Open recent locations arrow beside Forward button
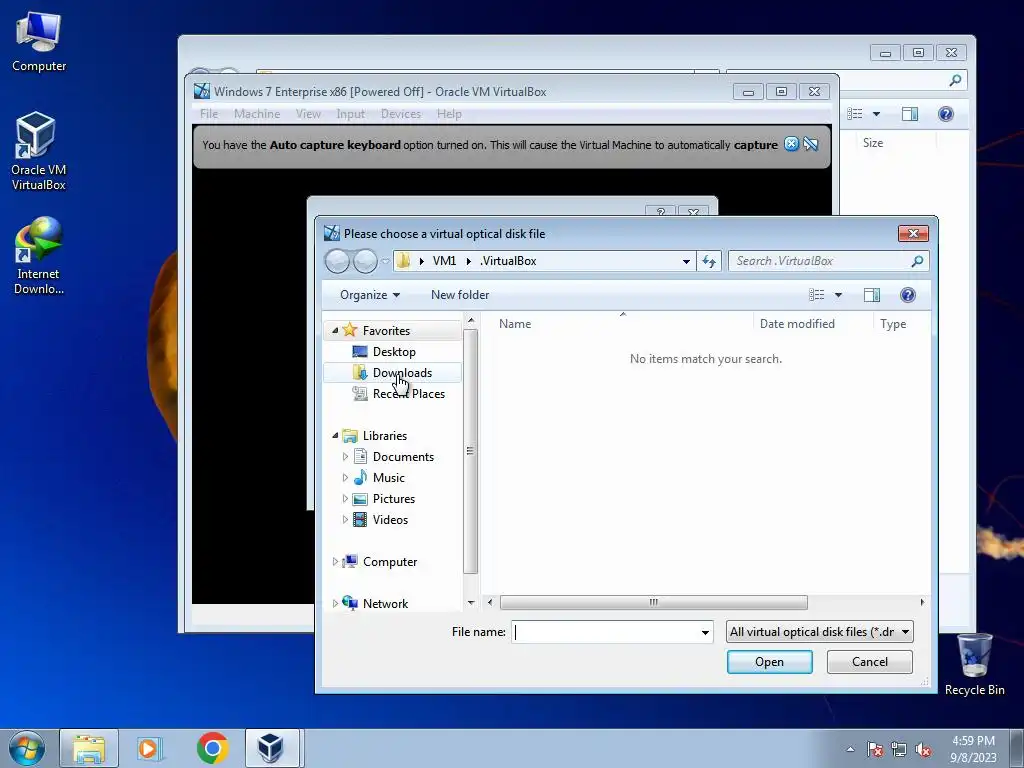This screenshot has height=768, width=1024. 385,261
